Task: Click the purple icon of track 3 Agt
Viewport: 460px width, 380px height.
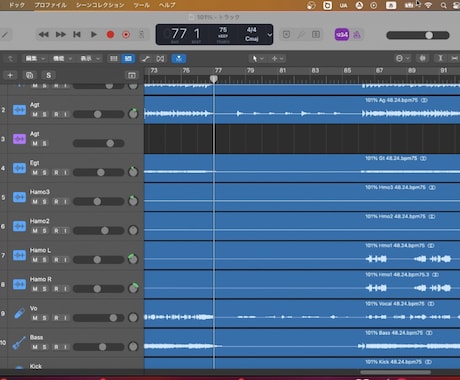Action: [x=19, y=139]
